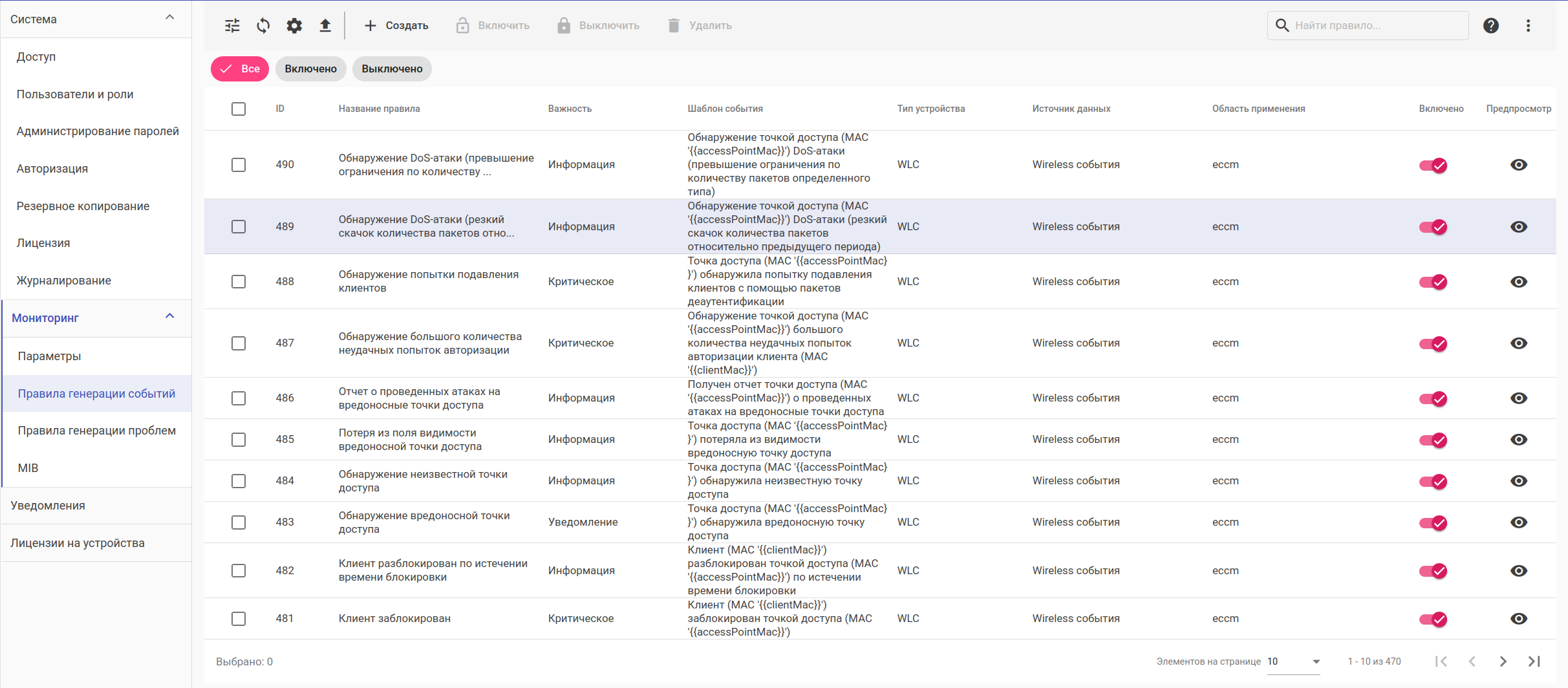The width and height of the screenshot is (1568, 688).
Task: Collapse the Мониторинг section
Action: coord(170,317)
